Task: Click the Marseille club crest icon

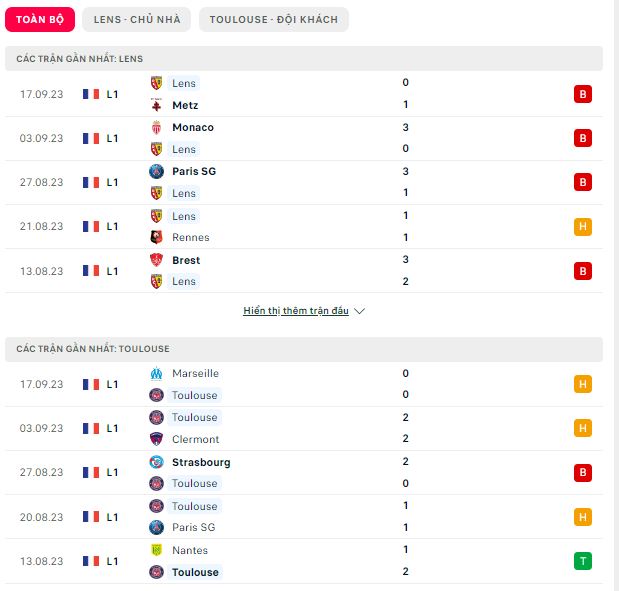Action: click(156, 373)
